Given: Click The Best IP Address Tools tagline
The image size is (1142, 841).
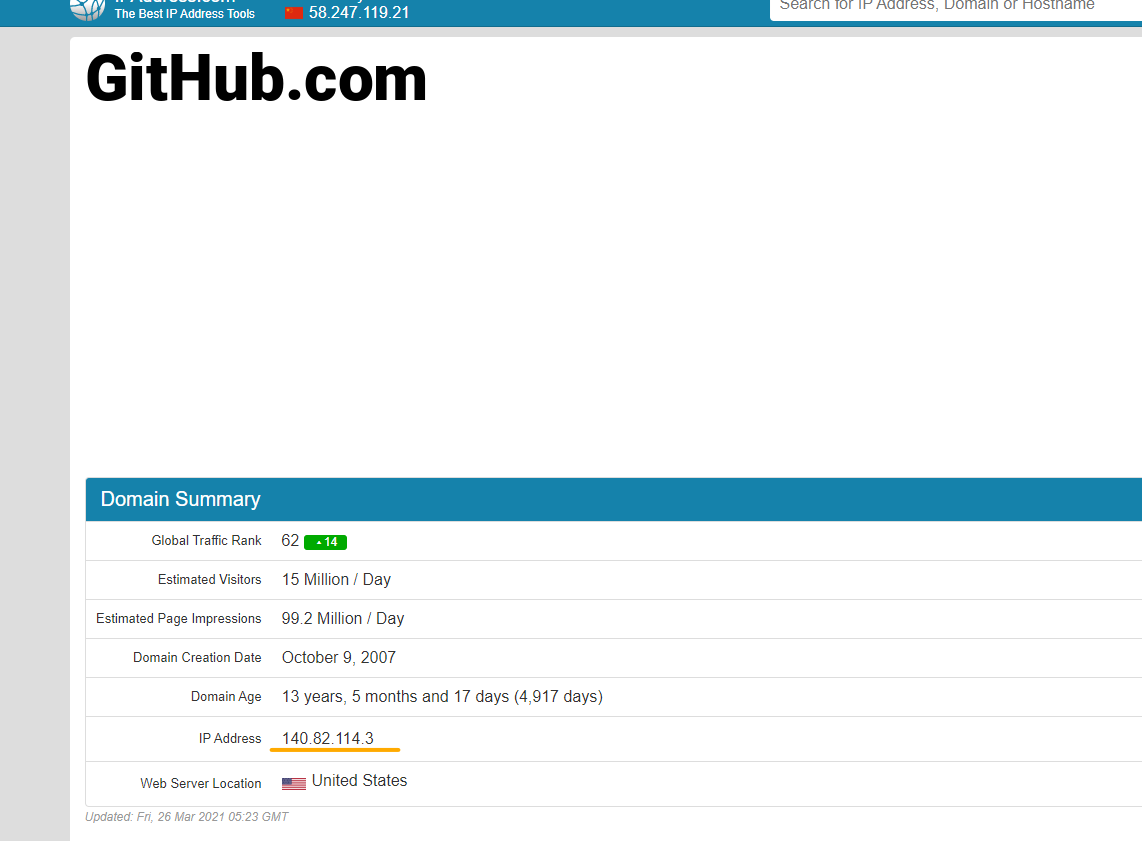Looking at the screenshot, I should click(x=185, y=14).
